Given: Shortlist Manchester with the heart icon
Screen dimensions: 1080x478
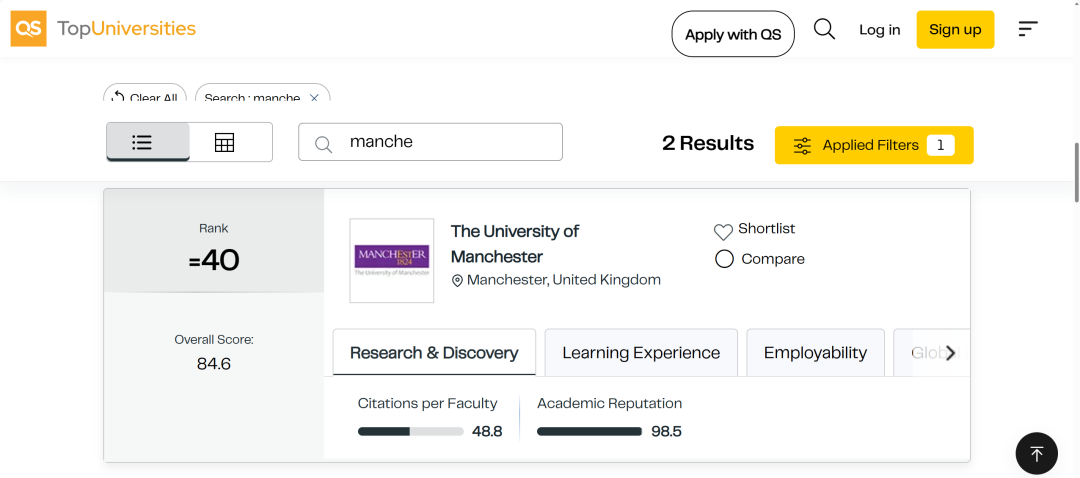Looking at the screenshot, I should (x=723, y=231).
